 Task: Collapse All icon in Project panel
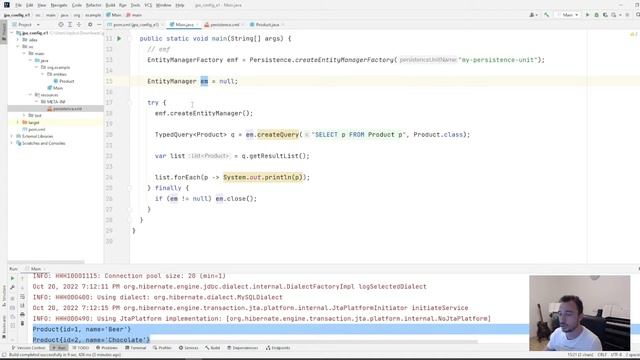point(79,24)
